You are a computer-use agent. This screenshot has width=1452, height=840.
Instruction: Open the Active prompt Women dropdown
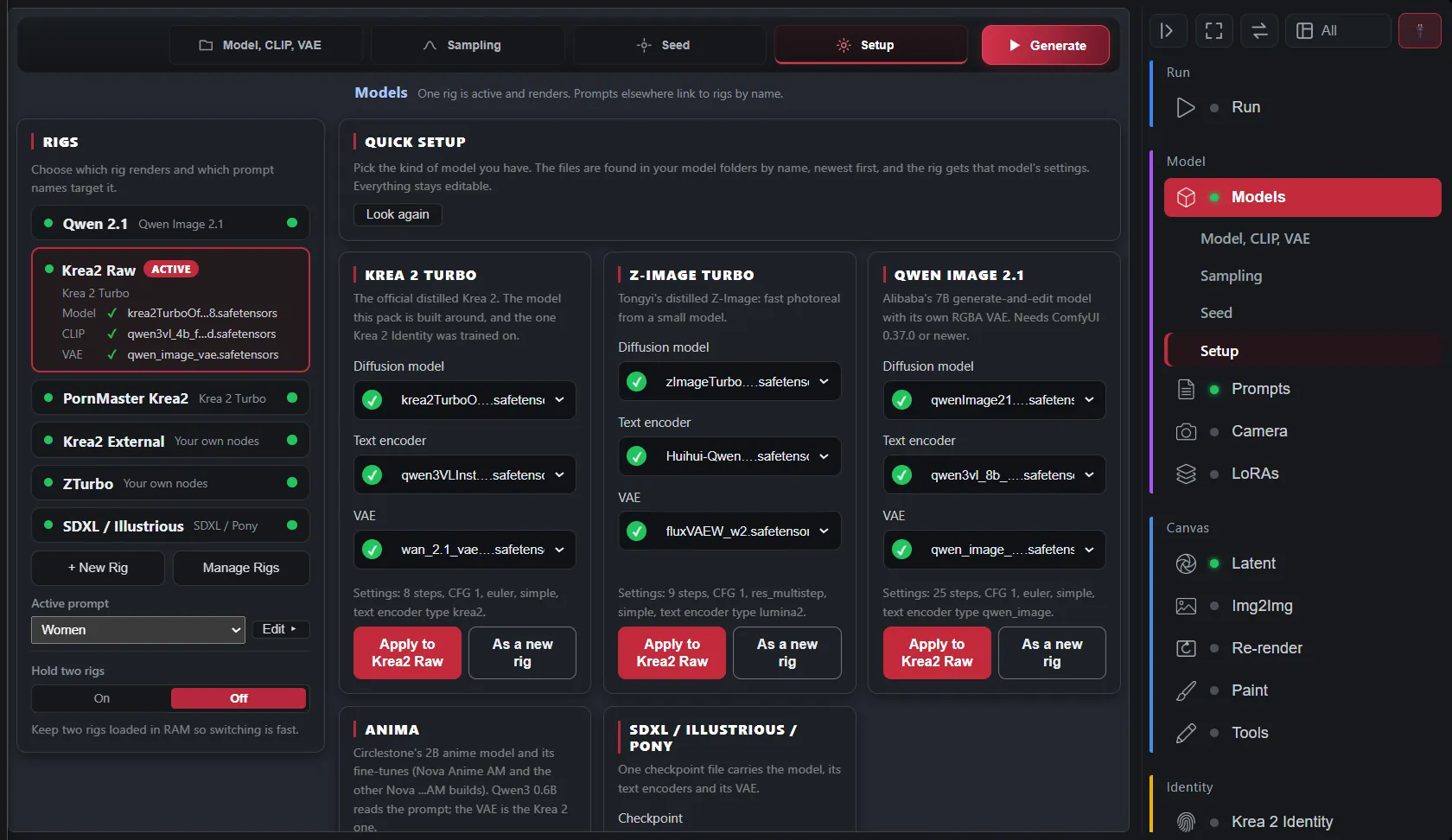point(138,630)
